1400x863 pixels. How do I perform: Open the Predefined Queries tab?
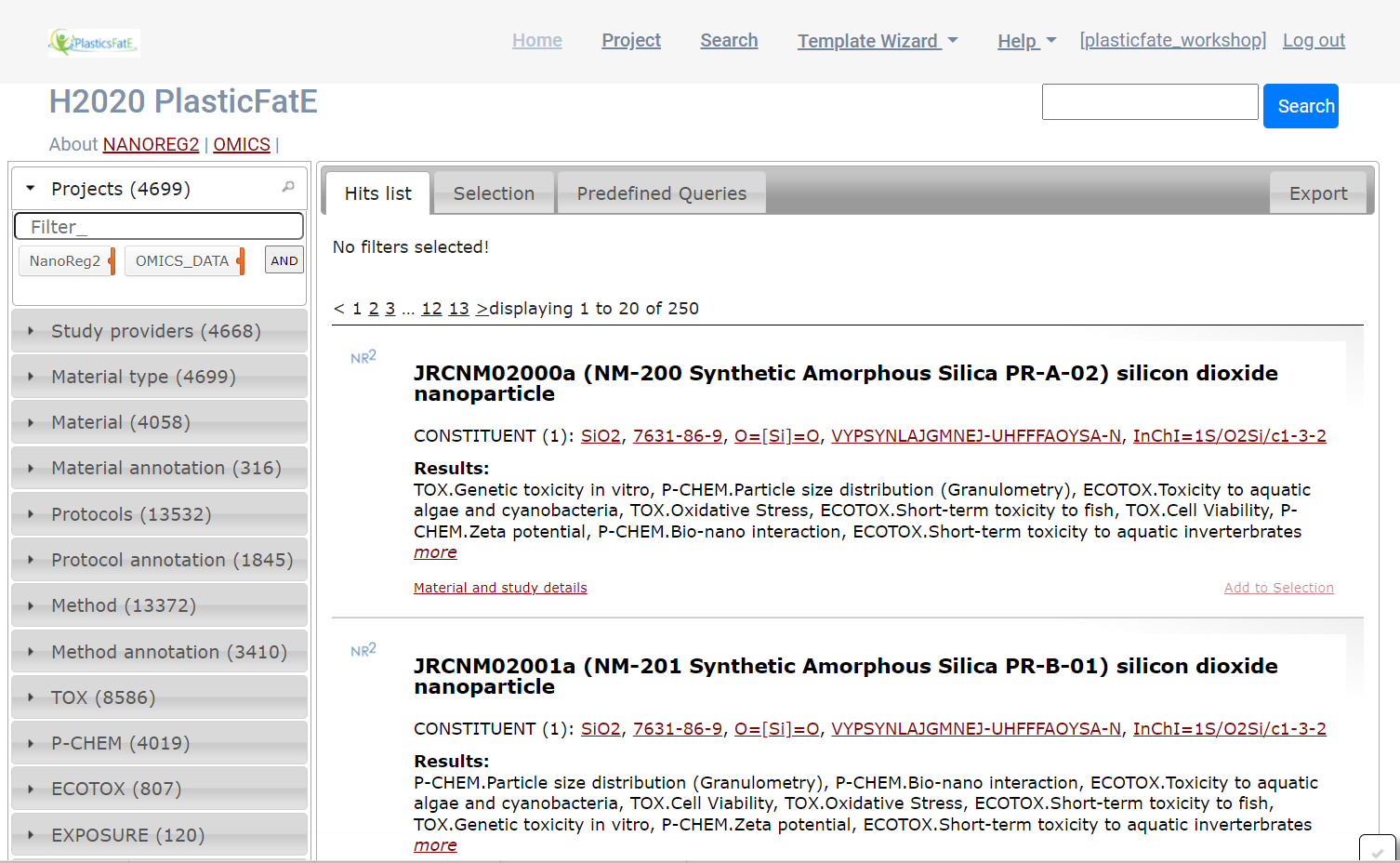(661, 193)
